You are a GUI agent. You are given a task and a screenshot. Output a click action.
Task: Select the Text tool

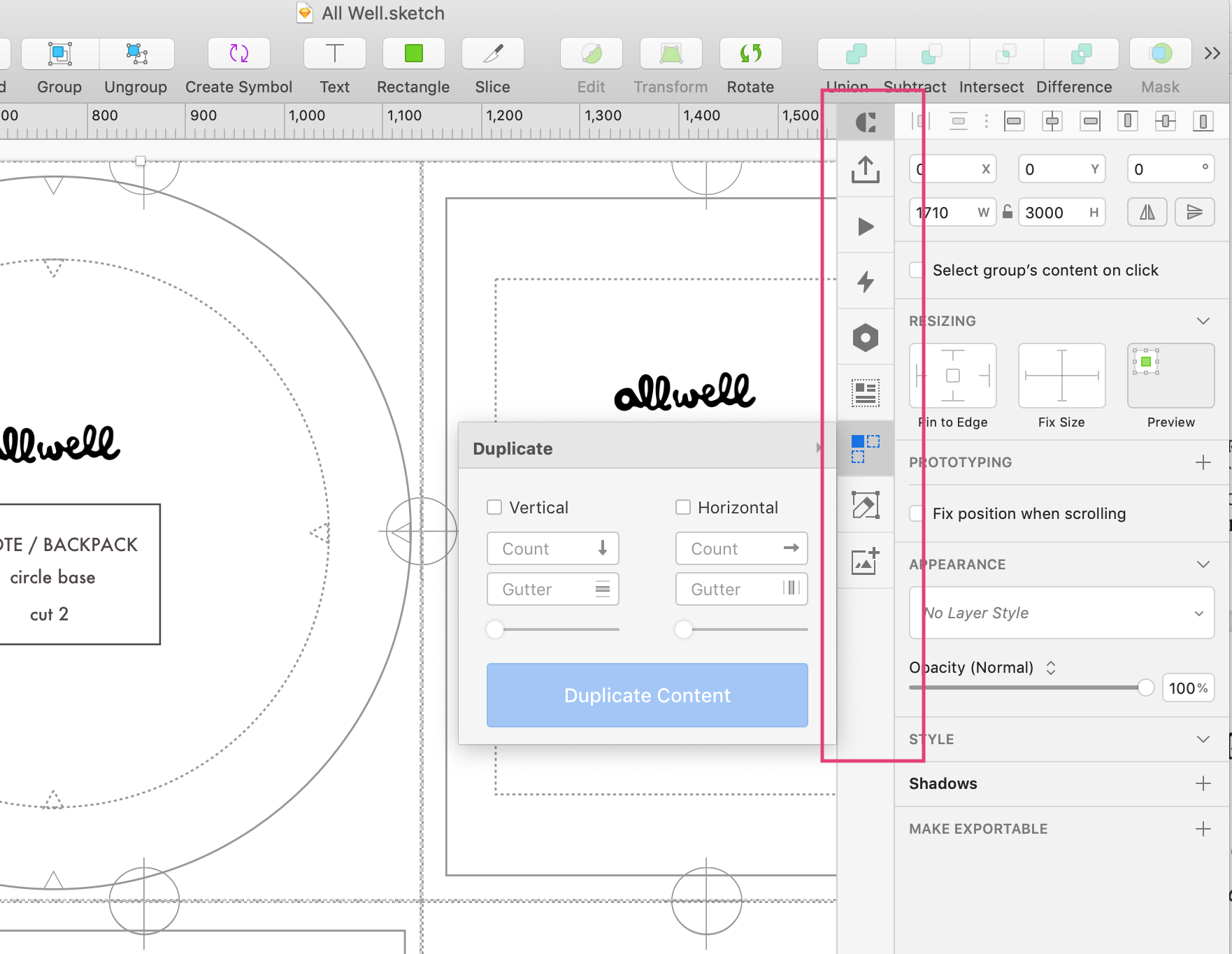(x=335, y=54)
